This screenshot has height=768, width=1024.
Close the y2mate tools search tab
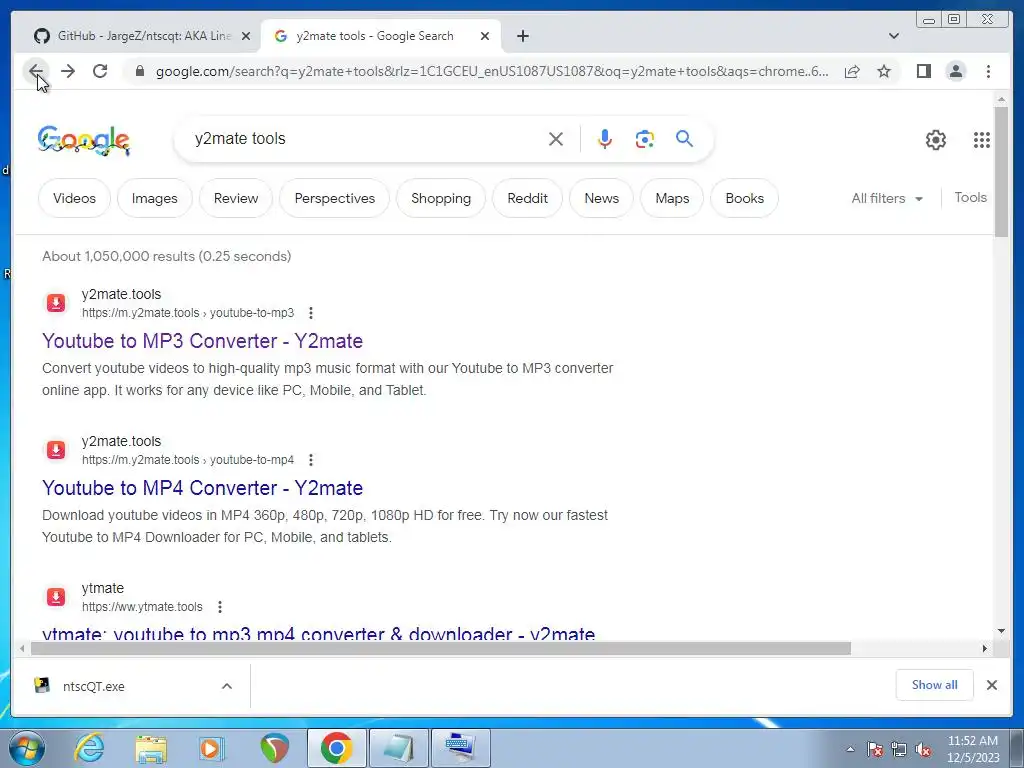tap(485, 36)
